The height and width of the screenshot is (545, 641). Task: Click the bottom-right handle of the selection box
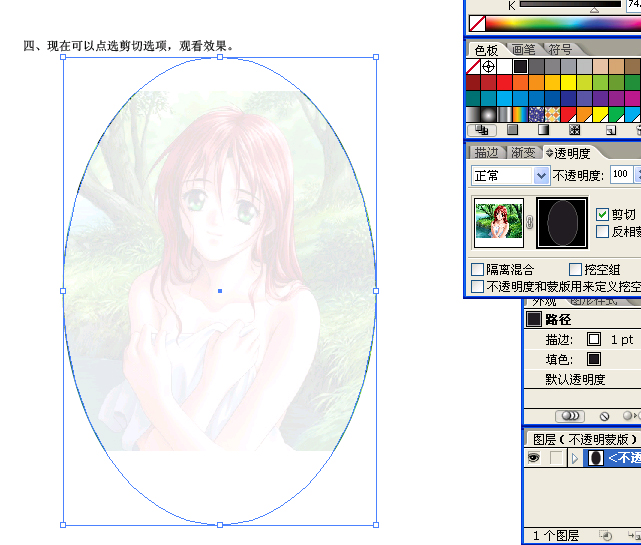(376, 525)
